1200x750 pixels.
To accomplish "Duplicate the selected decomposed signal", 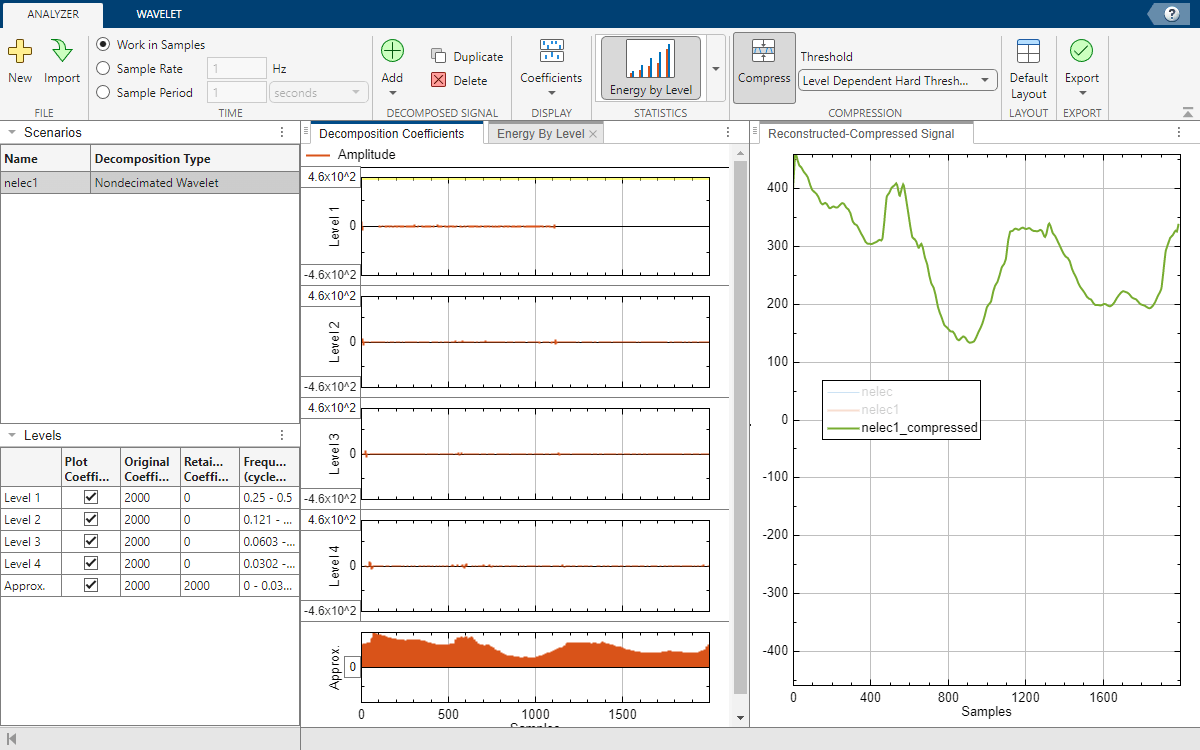I will pyautogui.click(x=467, y=57).
